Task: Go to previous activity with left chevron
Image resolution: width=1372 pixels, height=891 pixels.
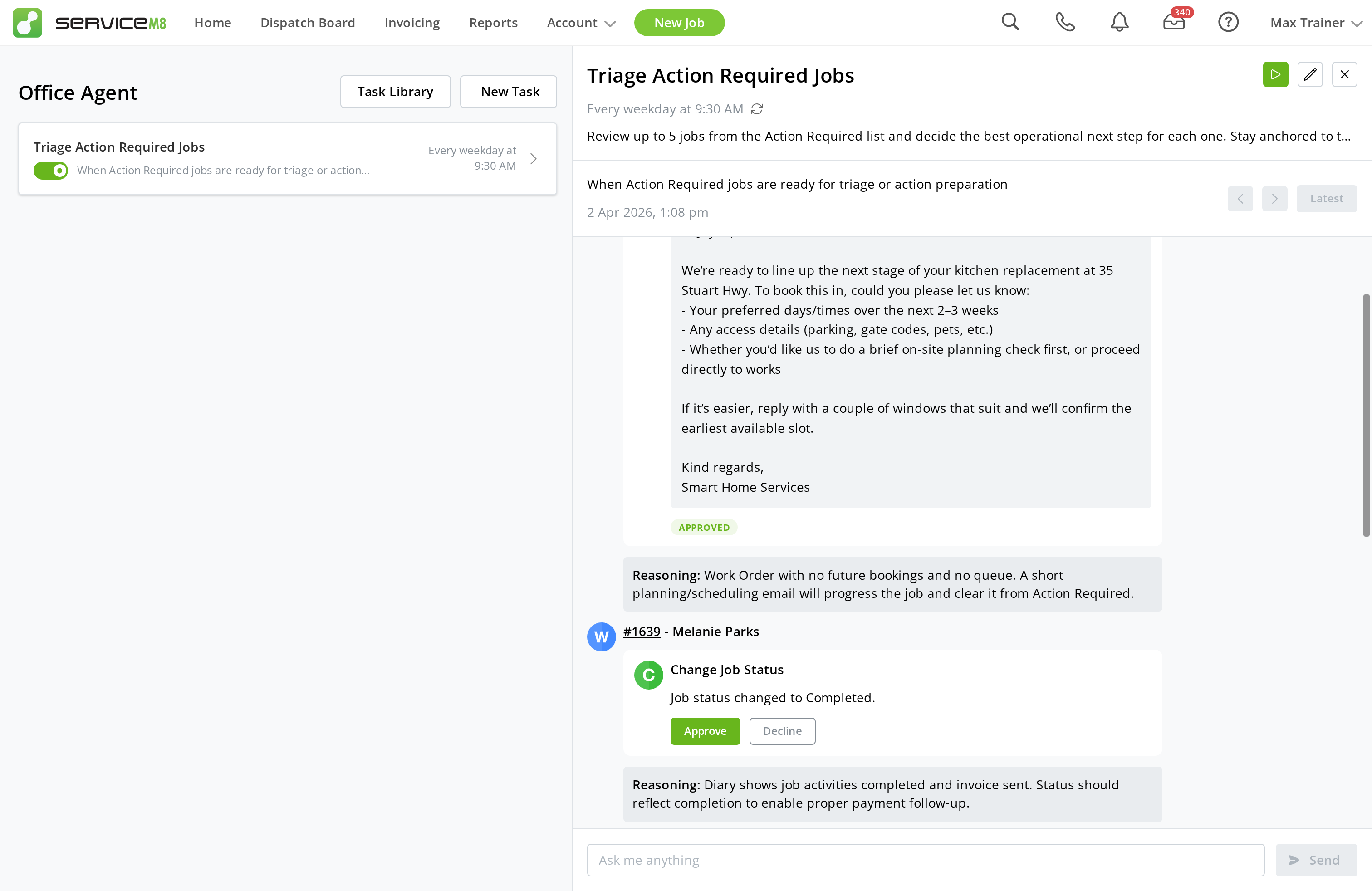Action: pyautogui.click(x=1240, y=198)
